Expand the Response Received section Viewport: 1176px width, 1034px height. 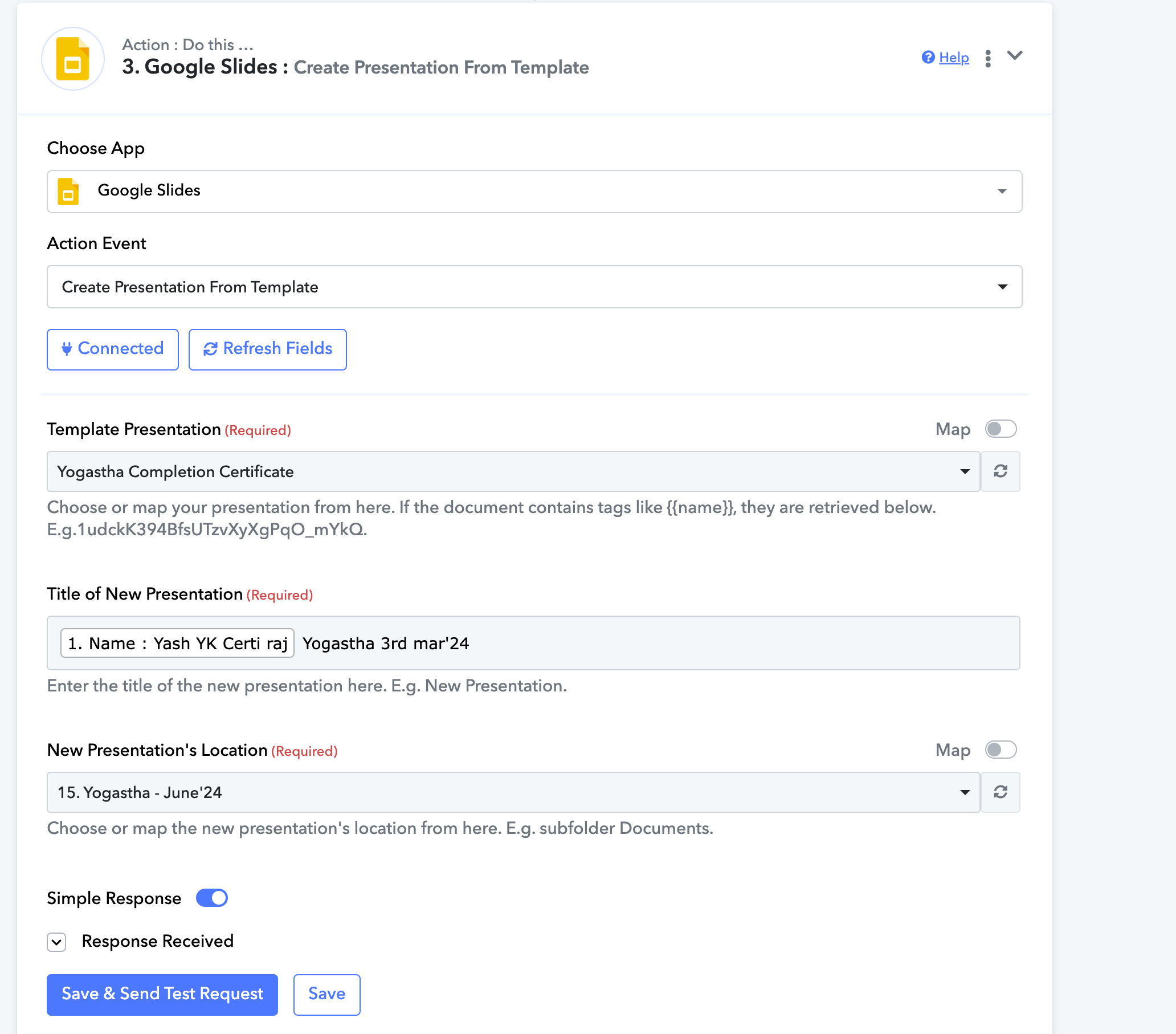click(x=56, y=942)
